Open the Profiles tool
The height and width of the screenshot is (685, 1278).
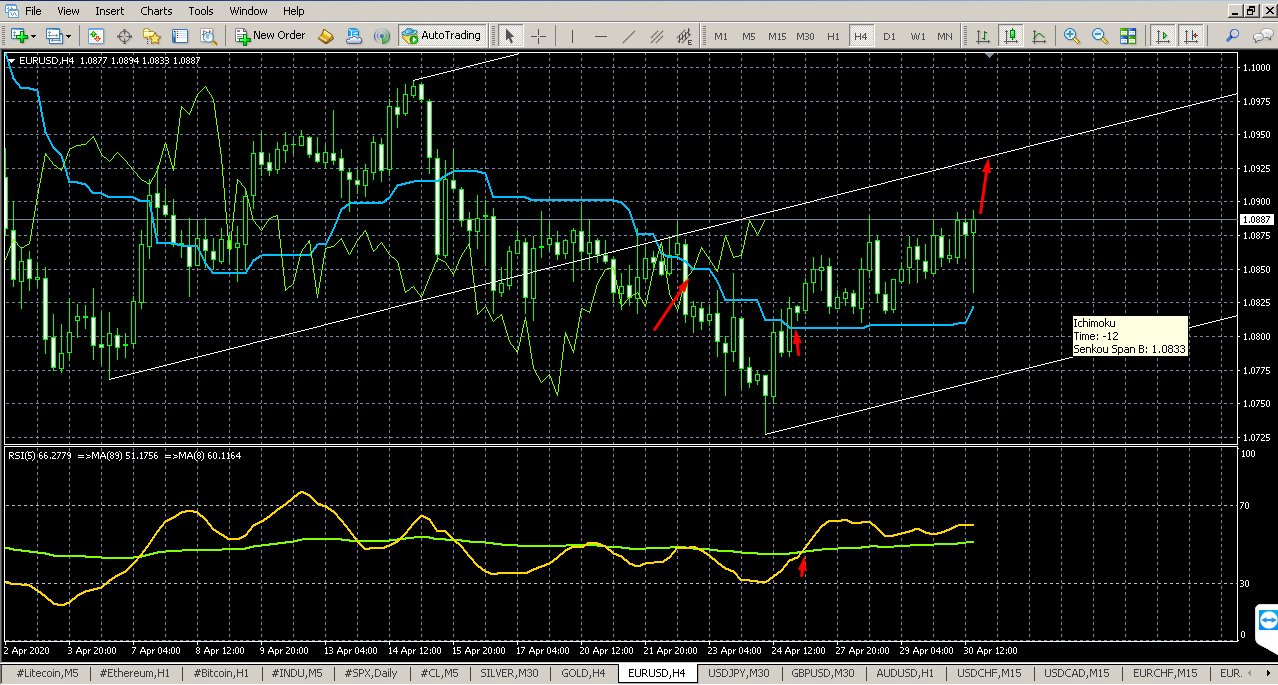click(x=53, y=36)
